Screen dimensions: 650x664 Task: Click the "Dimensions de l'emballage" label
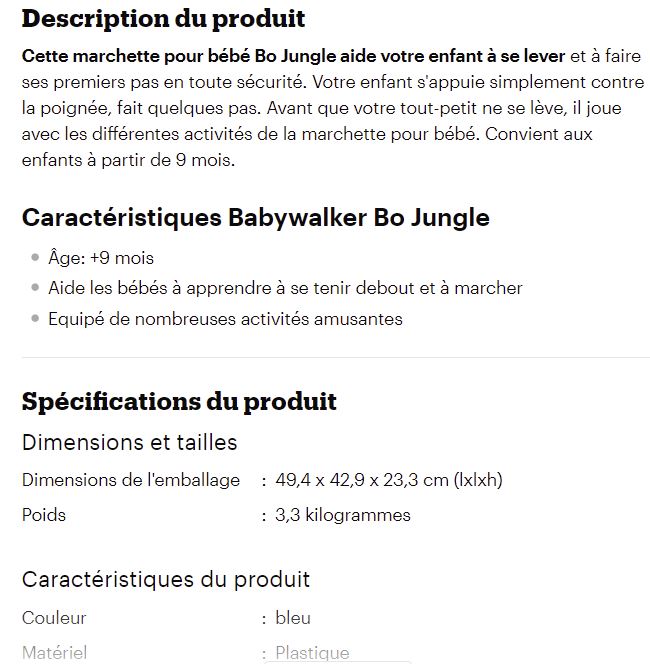(x=131, y=480)
